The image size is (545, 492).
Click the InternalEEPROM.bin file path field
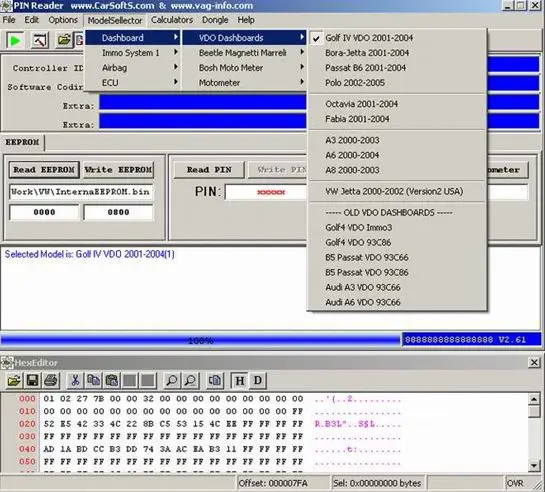click(81, 192)
